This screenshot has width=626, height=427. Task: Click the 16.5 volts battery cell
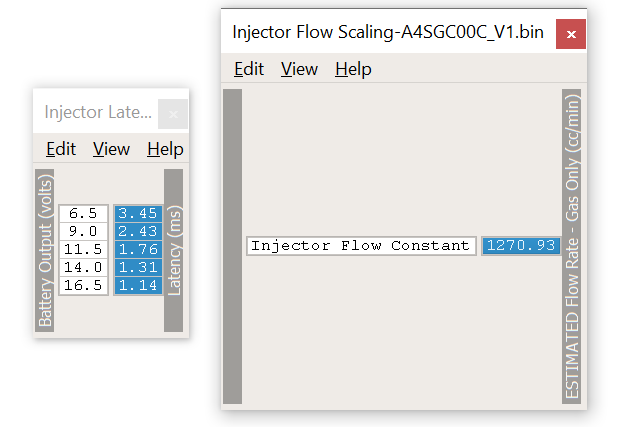(84, 286)
